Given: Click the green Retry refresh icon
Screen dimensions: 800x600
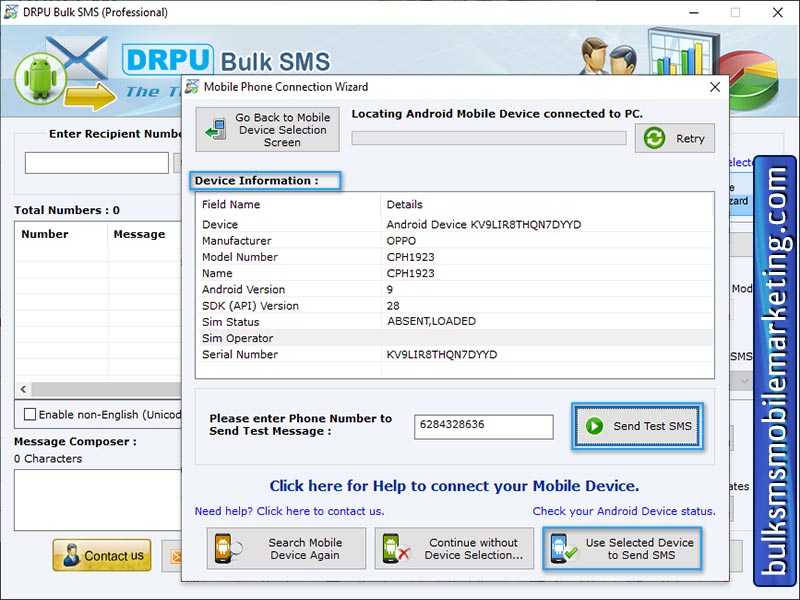Looking at the screenshot, I should pyautogui.click(x=653, y=138).
